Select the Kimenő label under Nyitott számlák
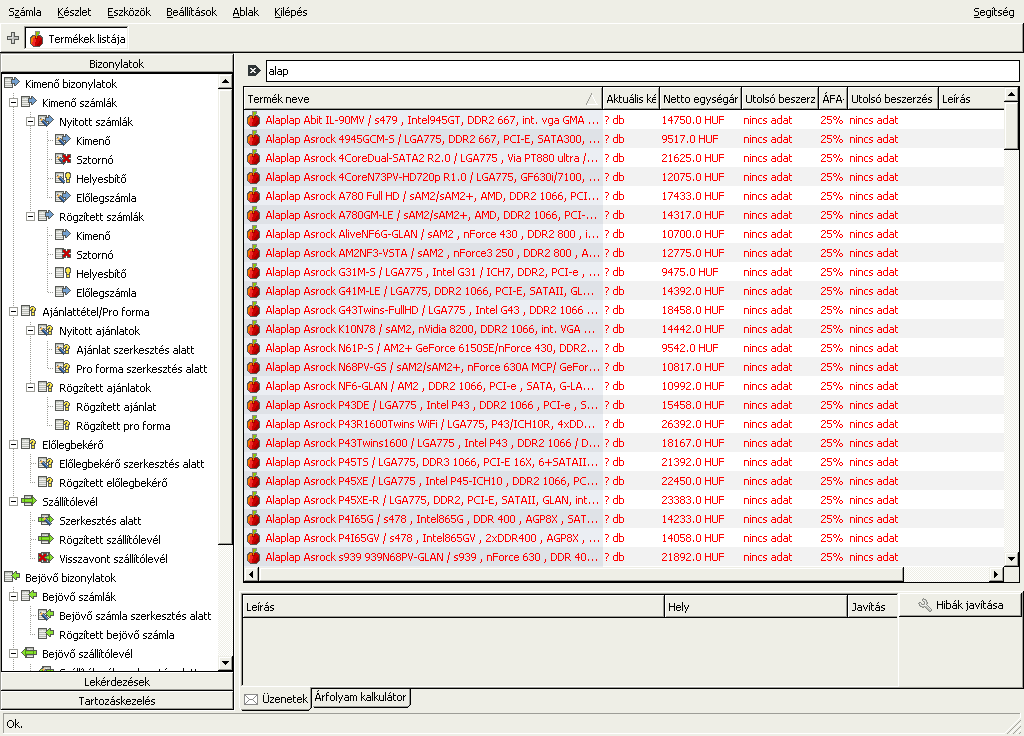This screenshot has width=1024, height=736. tap(93, 140)
